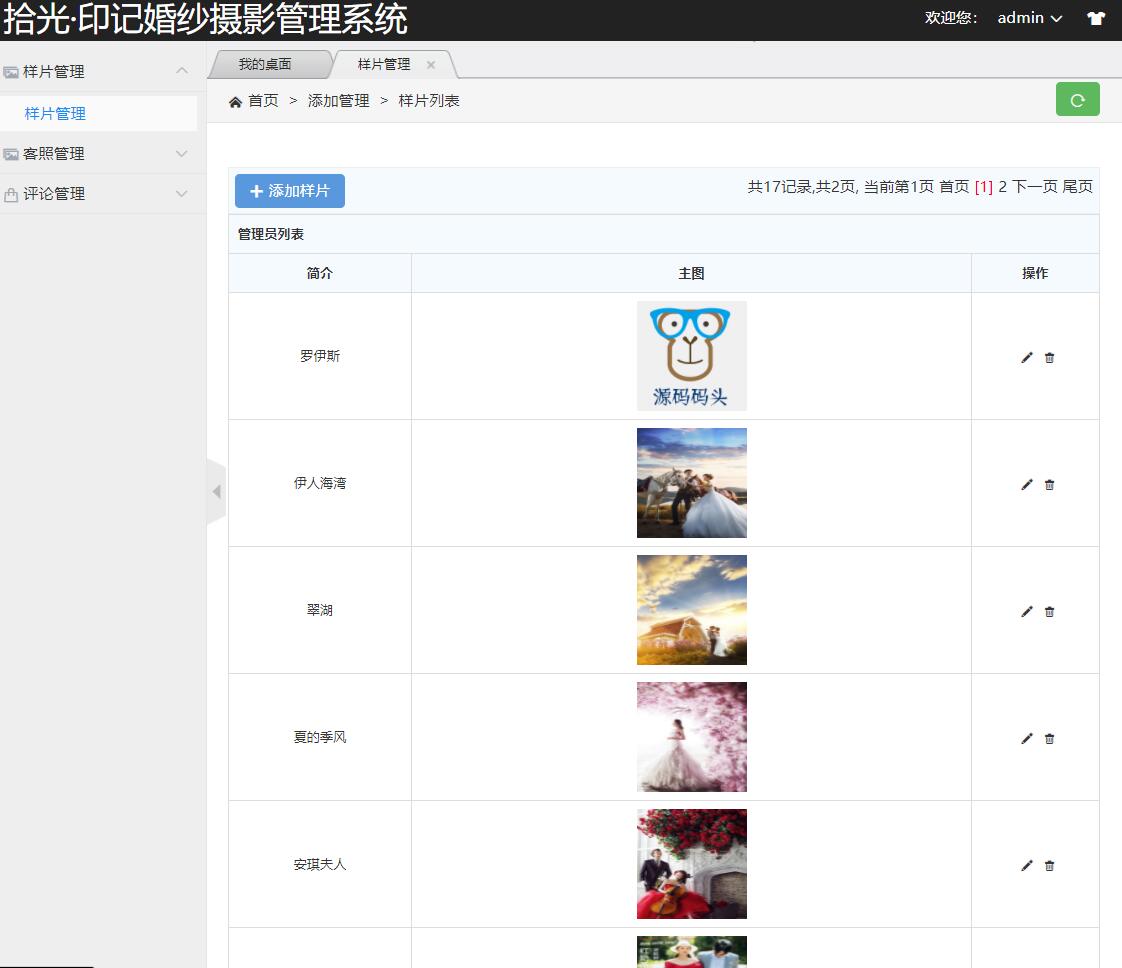Go to page 2 in pagination
This screenshot has height=968, width=1122.
coord(1003,187)
